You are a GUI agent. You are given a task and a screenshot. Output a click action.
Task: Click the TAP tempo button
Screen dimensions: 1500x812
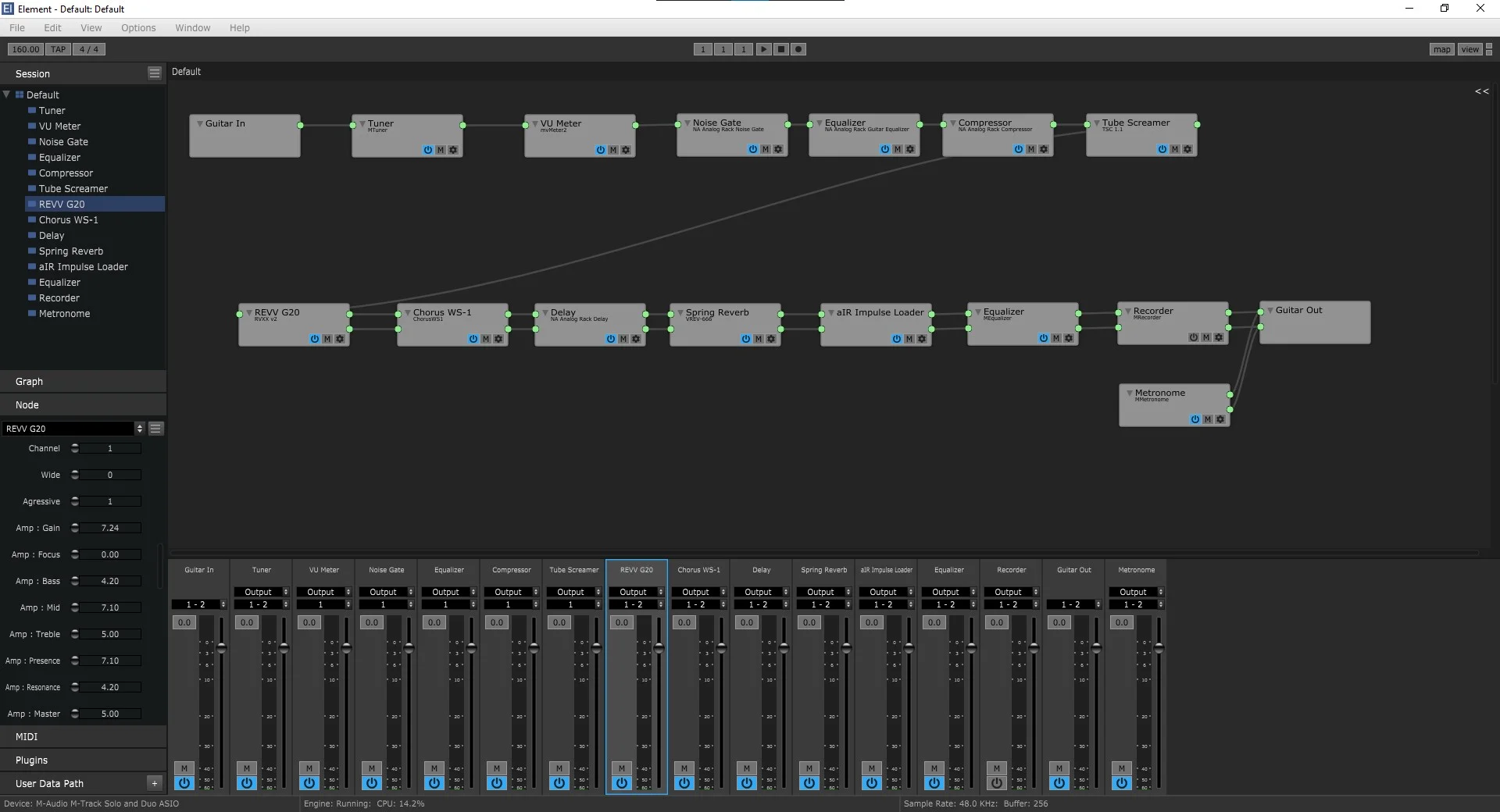pos(58,49)
